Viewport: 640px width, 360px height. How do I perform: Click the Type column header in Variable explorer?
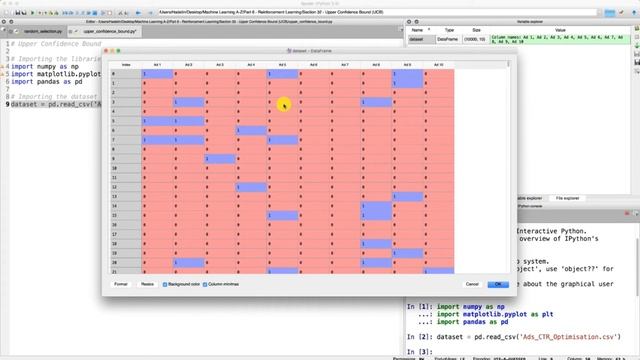449,30
